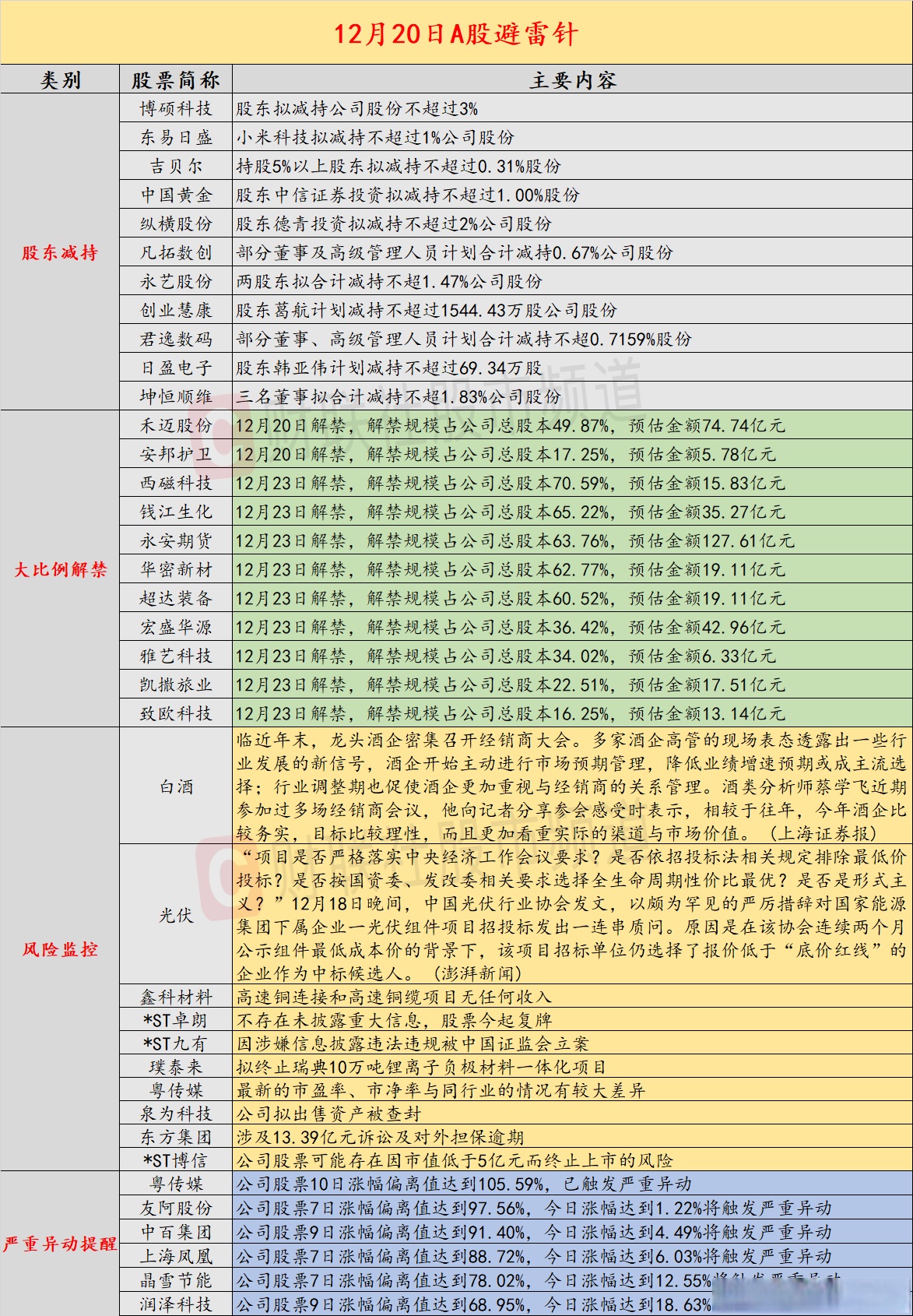Click stock name "博硕科技"
This screenshot has width=913, height=1316.
click(x=176, y=108)
